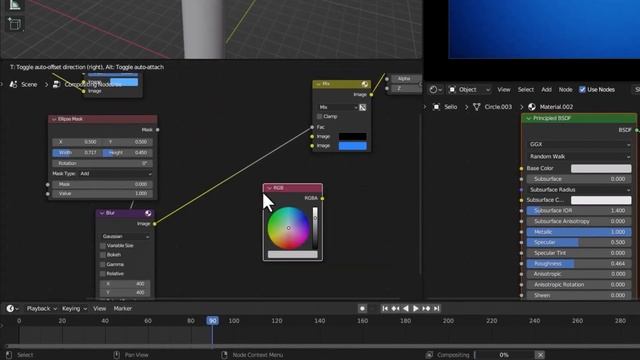Viewport: 640px width, 360px height.
Task: Click the Mix node preview icon
Action: (365, 84)
